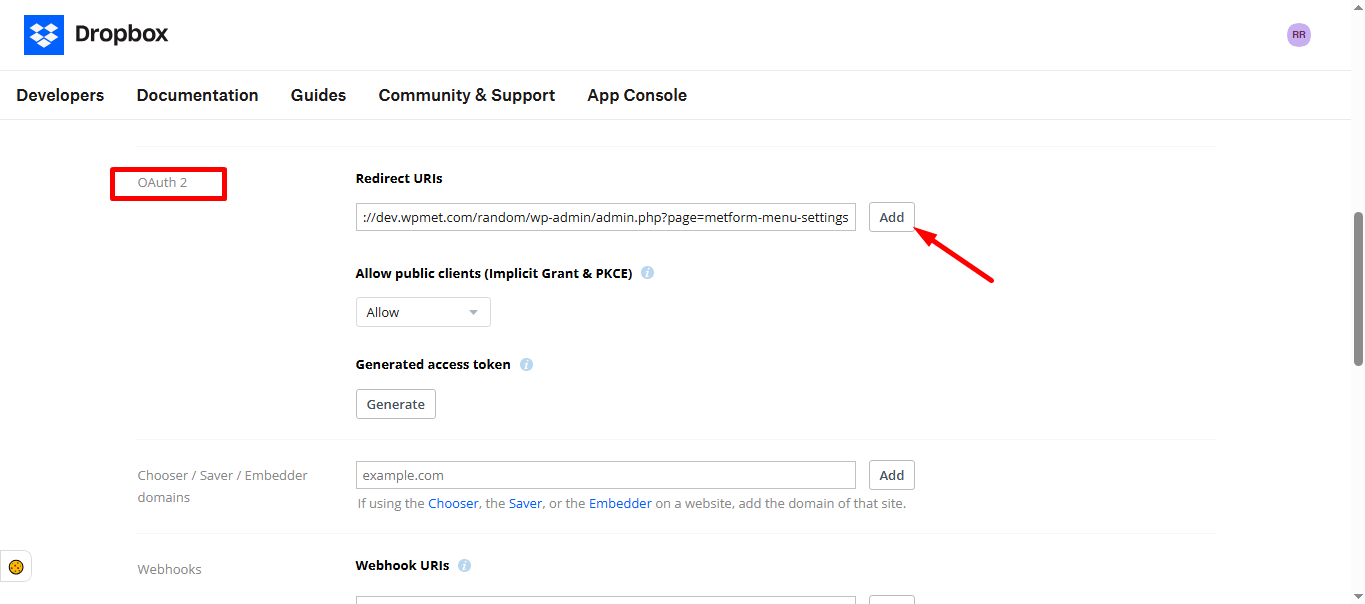
Task: Click info icon beside Generated access token
Action: click(526, 365)
